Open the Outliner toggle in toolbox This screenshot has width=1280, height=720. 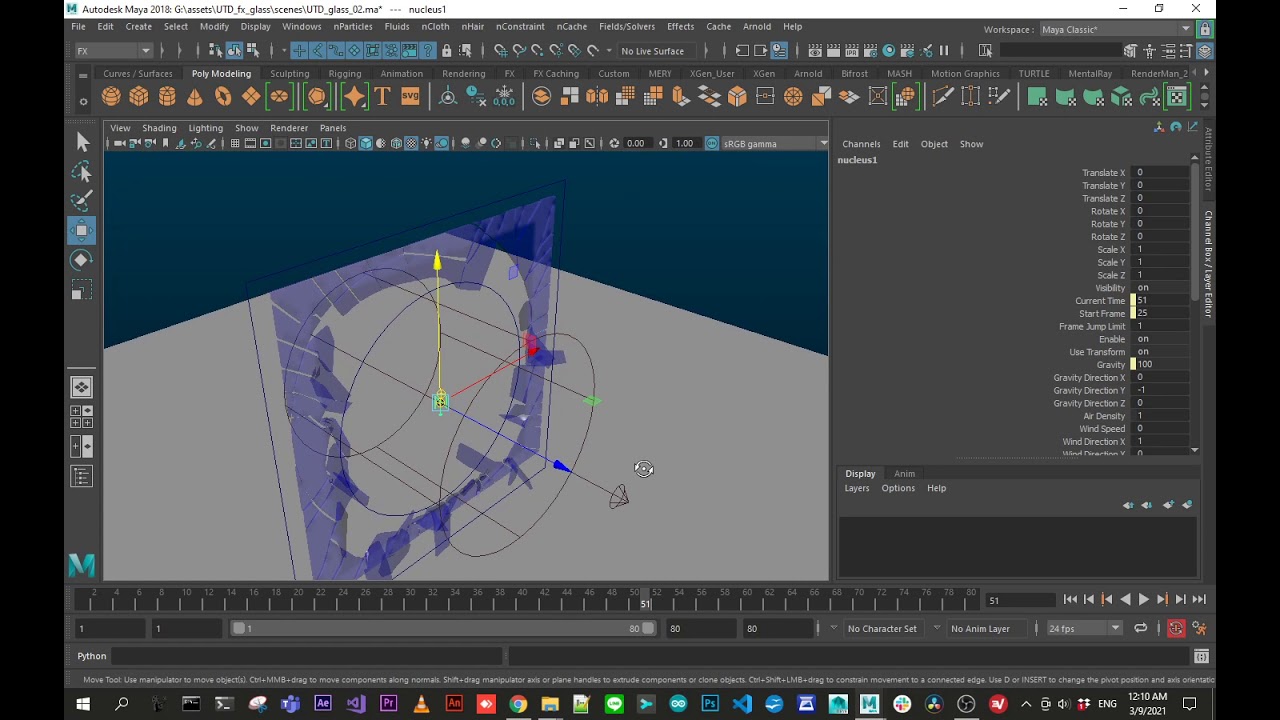82,477
